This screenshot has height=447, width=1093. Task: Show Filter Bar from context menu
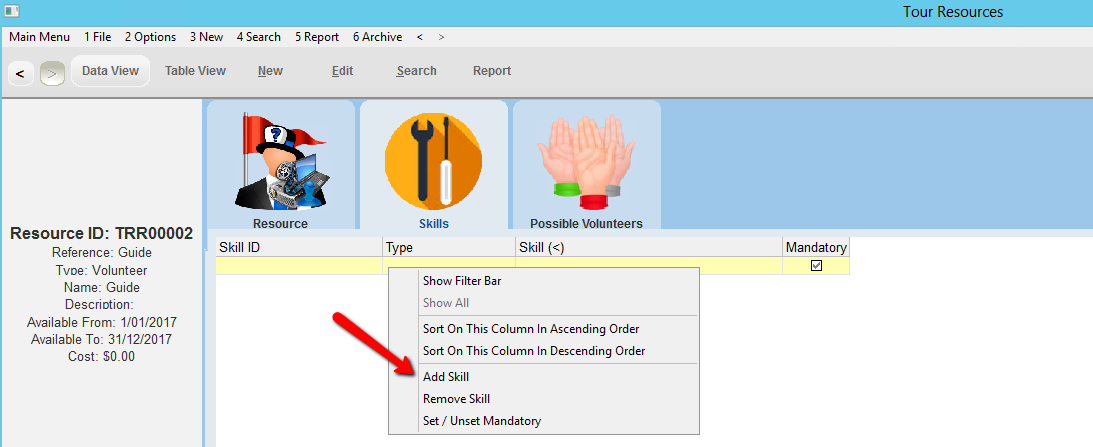pyautogui.click(x=462, y=281)
